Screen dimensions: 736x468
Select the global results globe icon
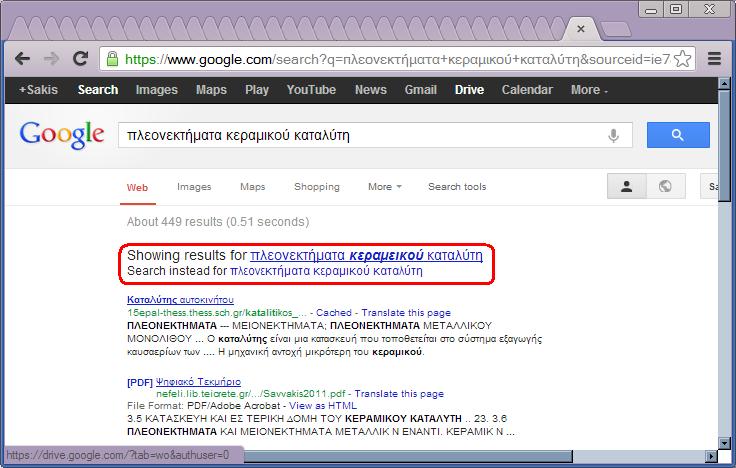[665, 186]
